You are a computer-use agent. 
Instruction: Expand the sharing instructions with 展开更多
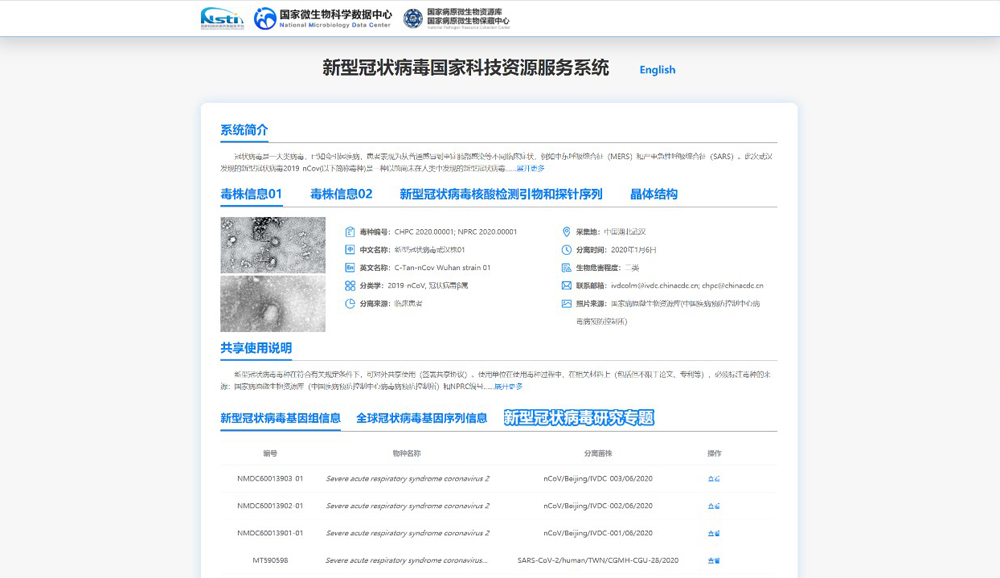508,386
